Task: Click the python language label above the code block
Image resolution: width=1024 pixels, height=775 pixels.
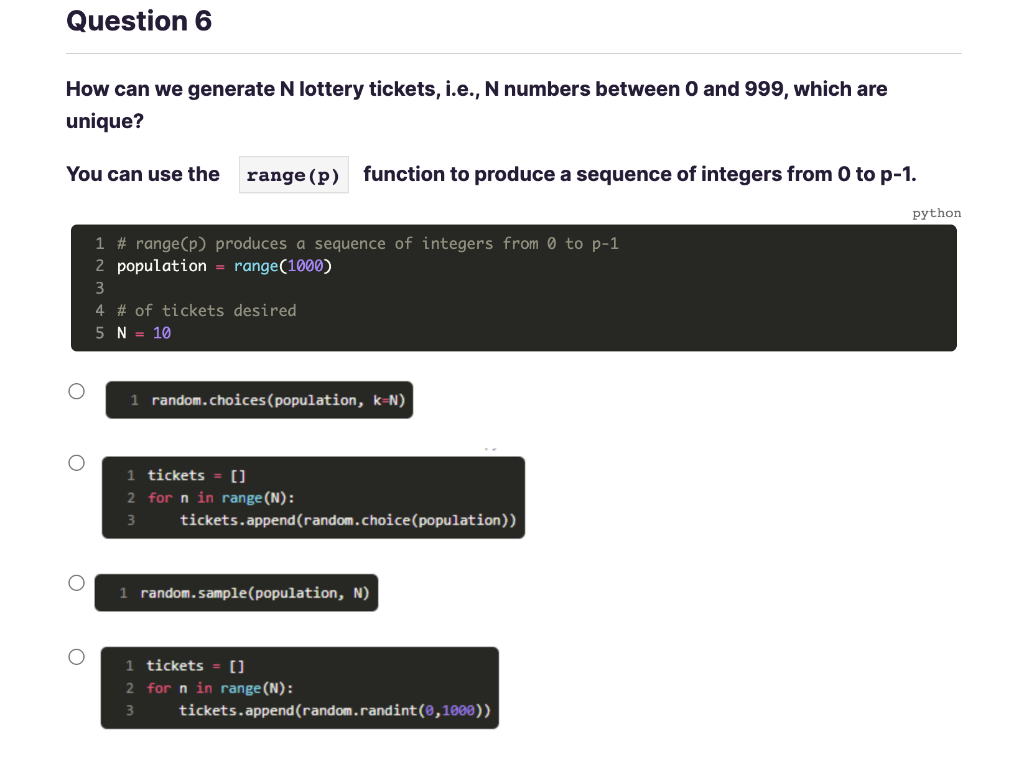Action: tap(936, 212)
